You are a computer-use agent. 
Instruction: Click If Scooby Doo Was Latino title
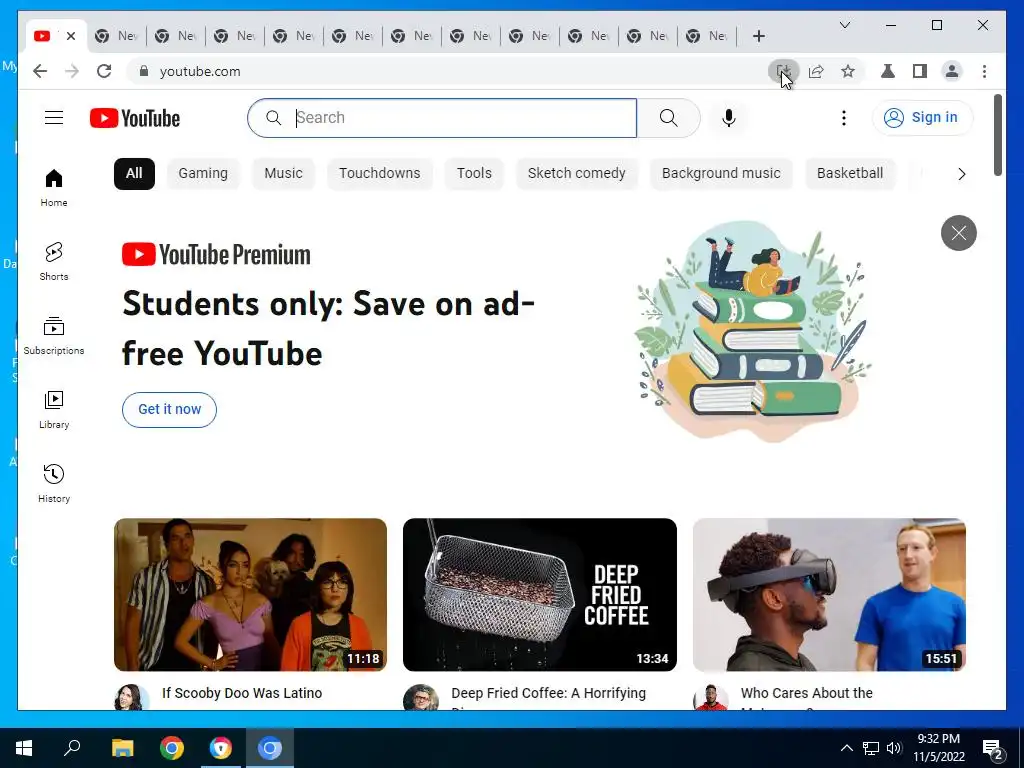242,693
